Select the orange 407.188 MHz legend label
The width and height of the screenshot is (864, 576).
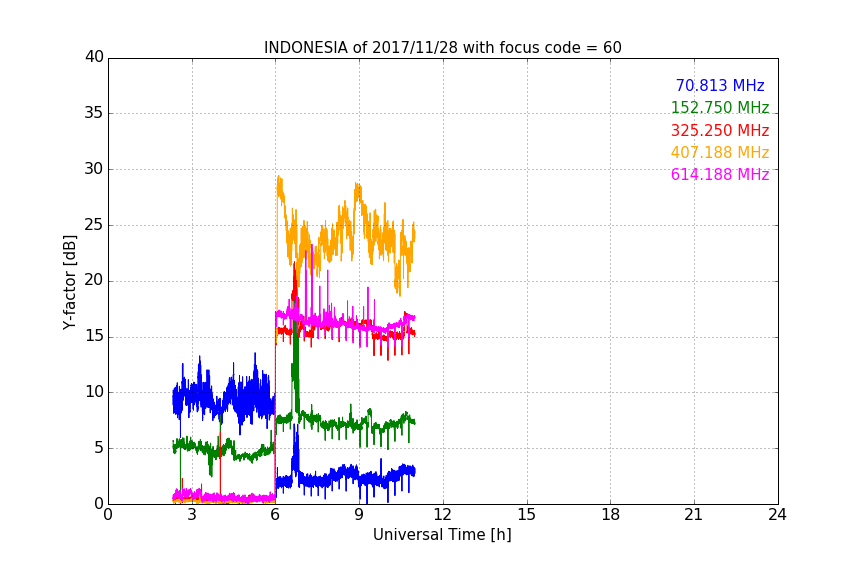720,153
